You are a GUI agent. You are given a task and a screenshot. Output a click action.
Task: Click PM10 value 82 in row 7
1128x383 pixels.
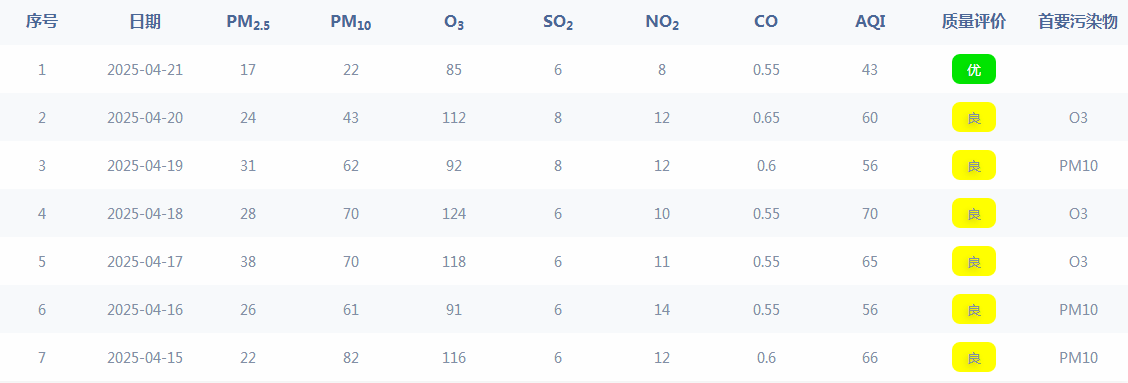(351, 358)
